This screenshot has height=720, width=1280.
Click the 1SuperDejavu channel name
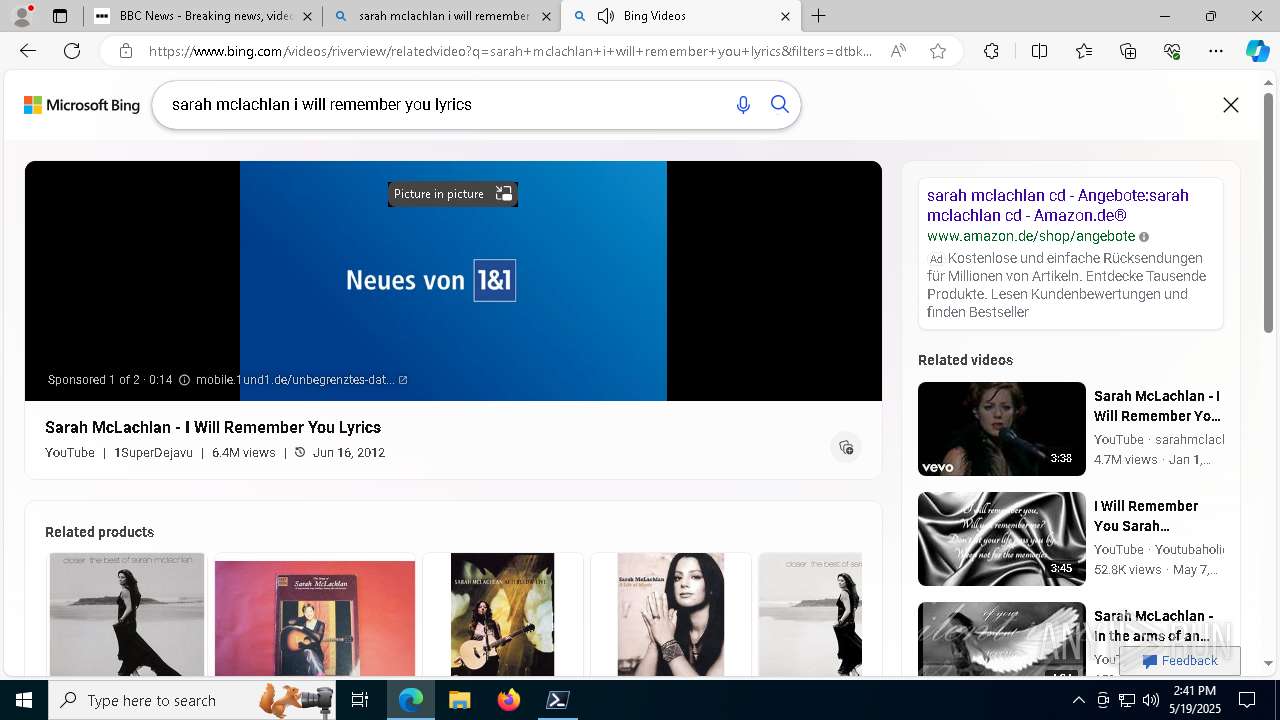(x=153, y=453)
